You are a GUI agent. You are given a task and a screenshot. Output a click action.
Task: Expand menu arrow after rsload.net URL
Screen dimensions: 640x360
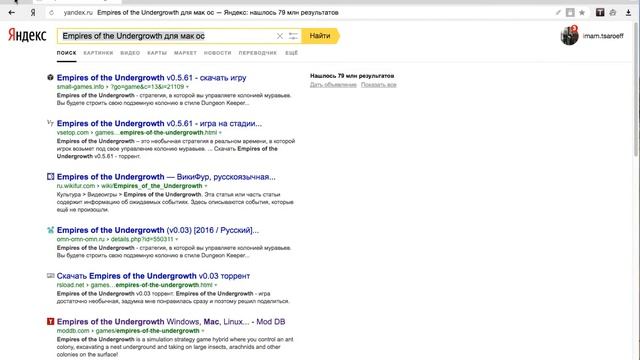coord(216,285)
